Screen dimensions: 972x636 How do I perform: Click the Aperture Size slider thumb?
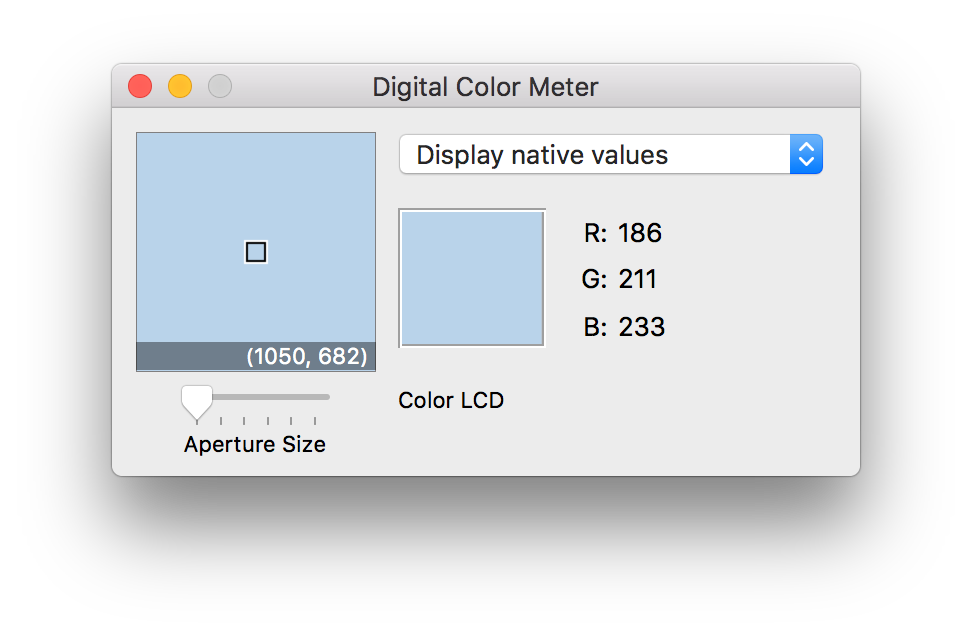197,403
